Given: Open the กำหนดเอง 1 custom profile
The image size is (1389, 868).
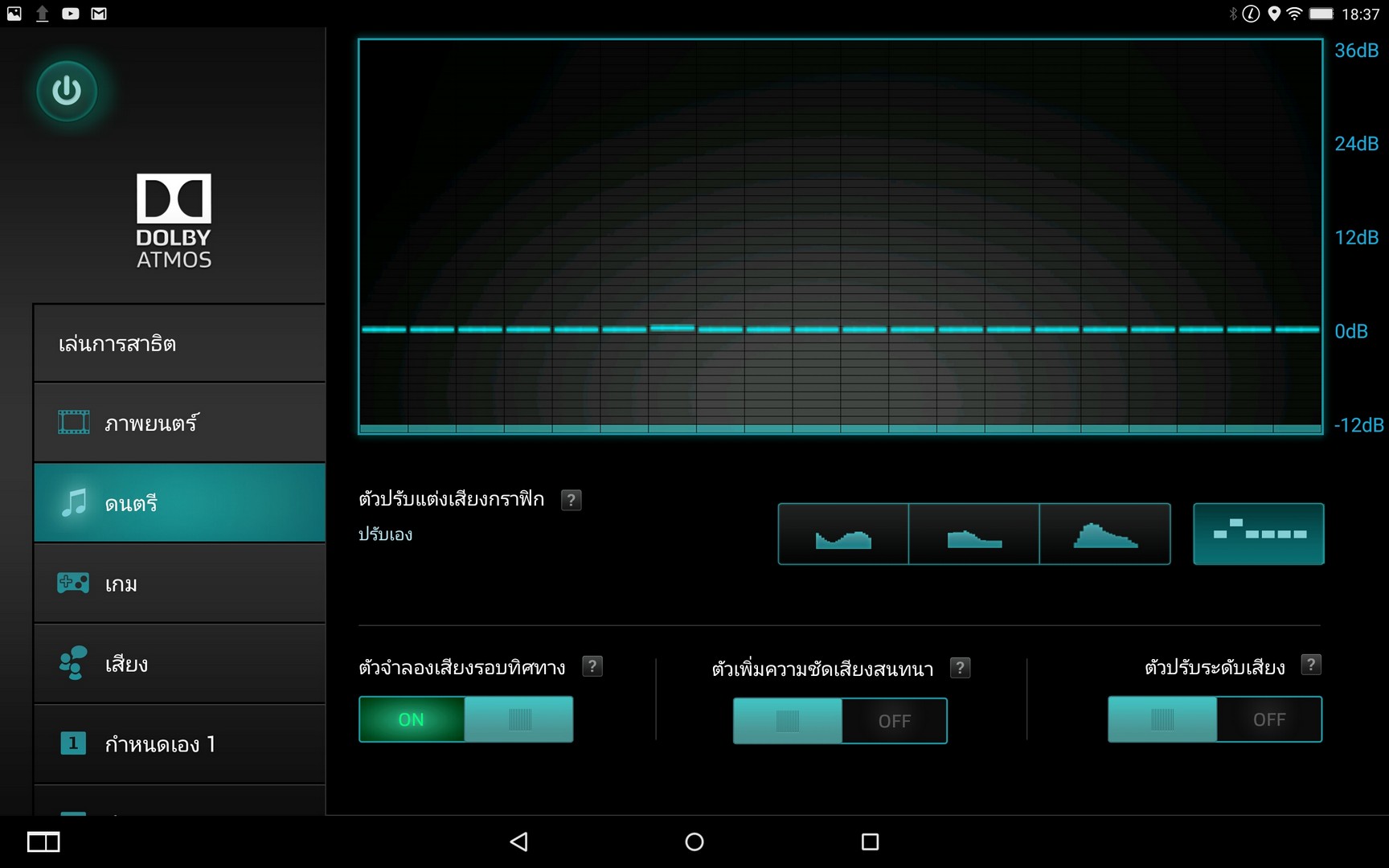Looking at the screenshot, I should [x=179, y=744].
